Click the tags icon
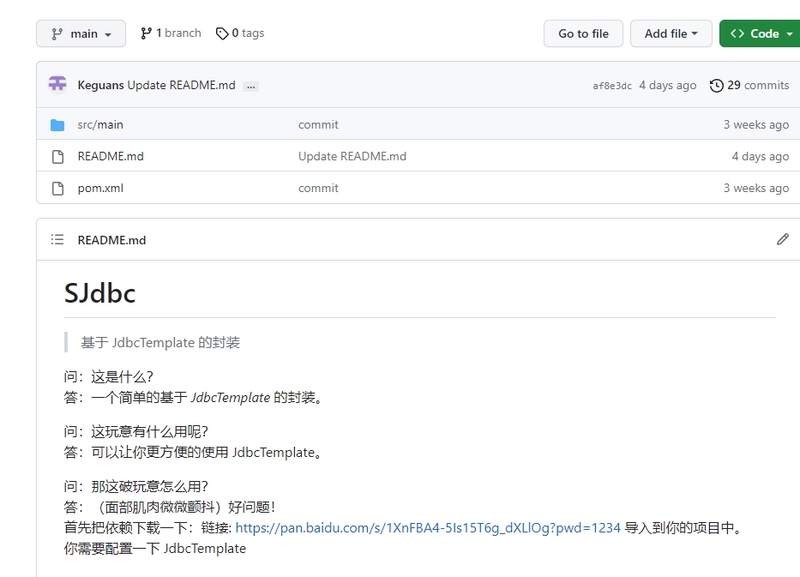This screenshot has height=577, width=800. 222,33
